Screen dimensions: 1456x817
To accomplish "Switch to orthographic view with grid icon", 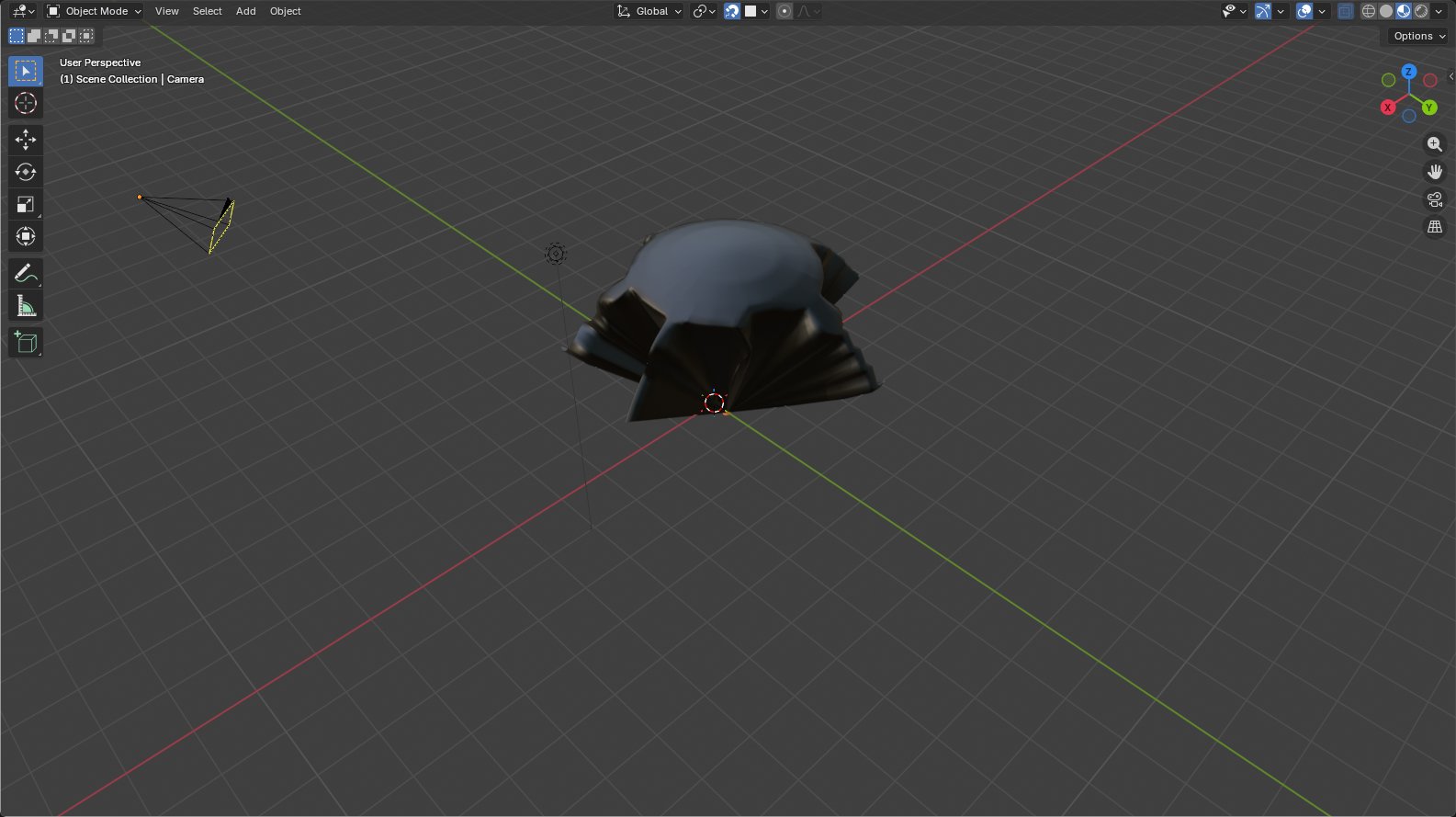I will [x=1435, y=227].
